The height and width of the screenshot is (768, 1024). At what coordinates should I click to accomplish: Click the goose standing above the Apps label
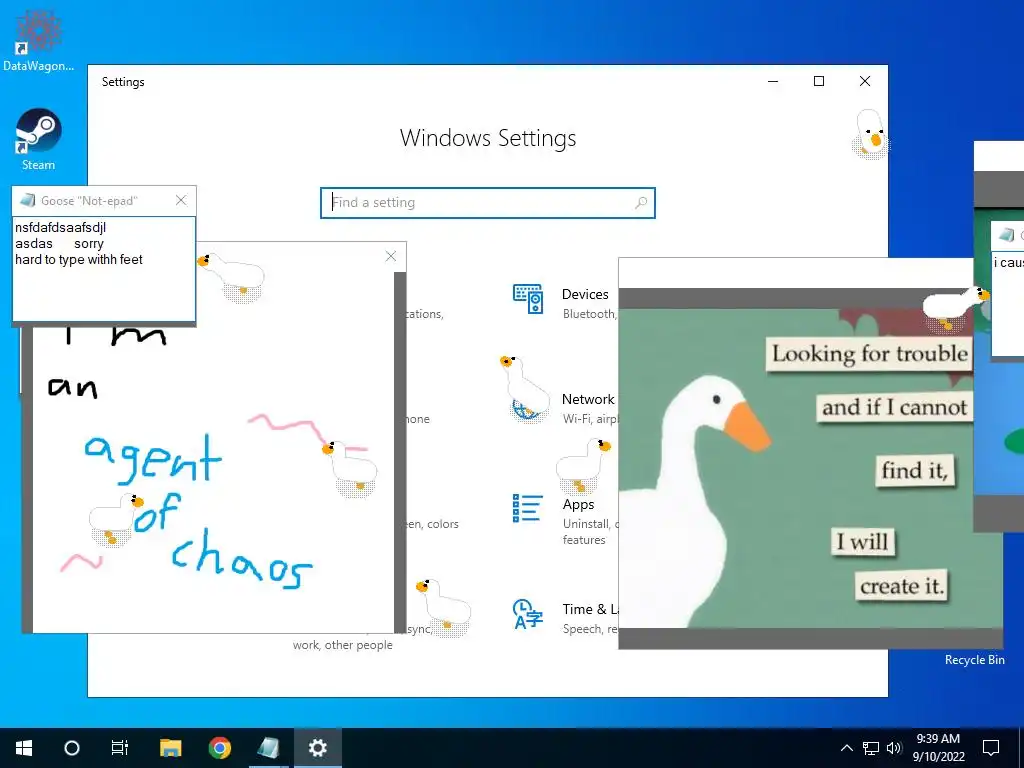[583, 465]
